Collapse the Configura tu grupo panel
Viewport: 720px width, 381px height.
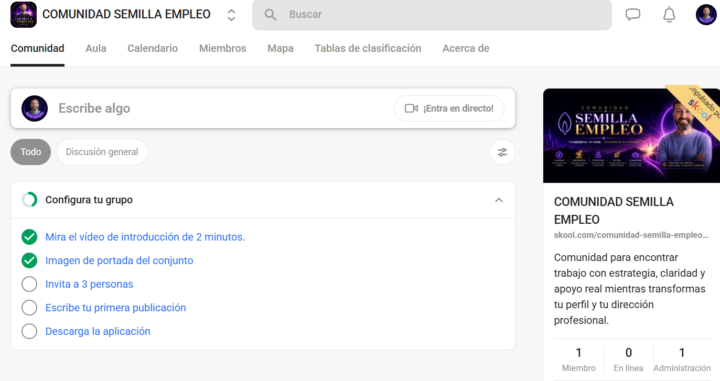[x=499, y=200]
